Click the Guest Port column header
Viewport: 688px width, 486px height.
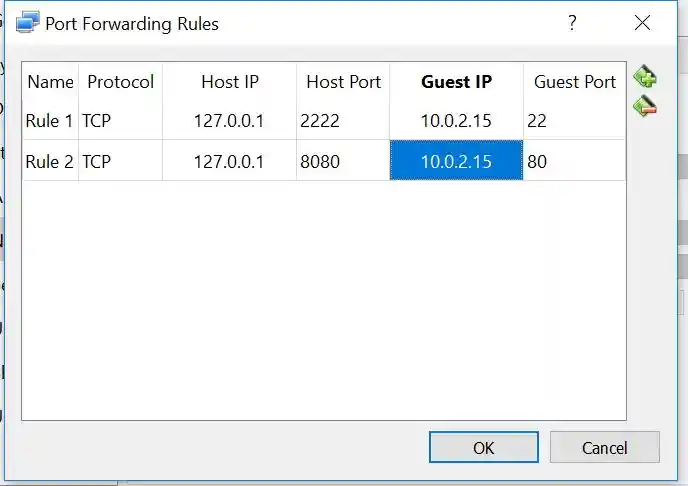point(575,82)
